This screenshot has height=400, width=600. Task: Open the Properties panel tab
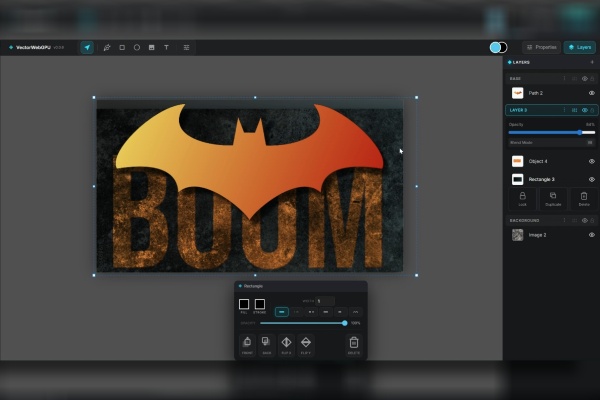point(541,47)
